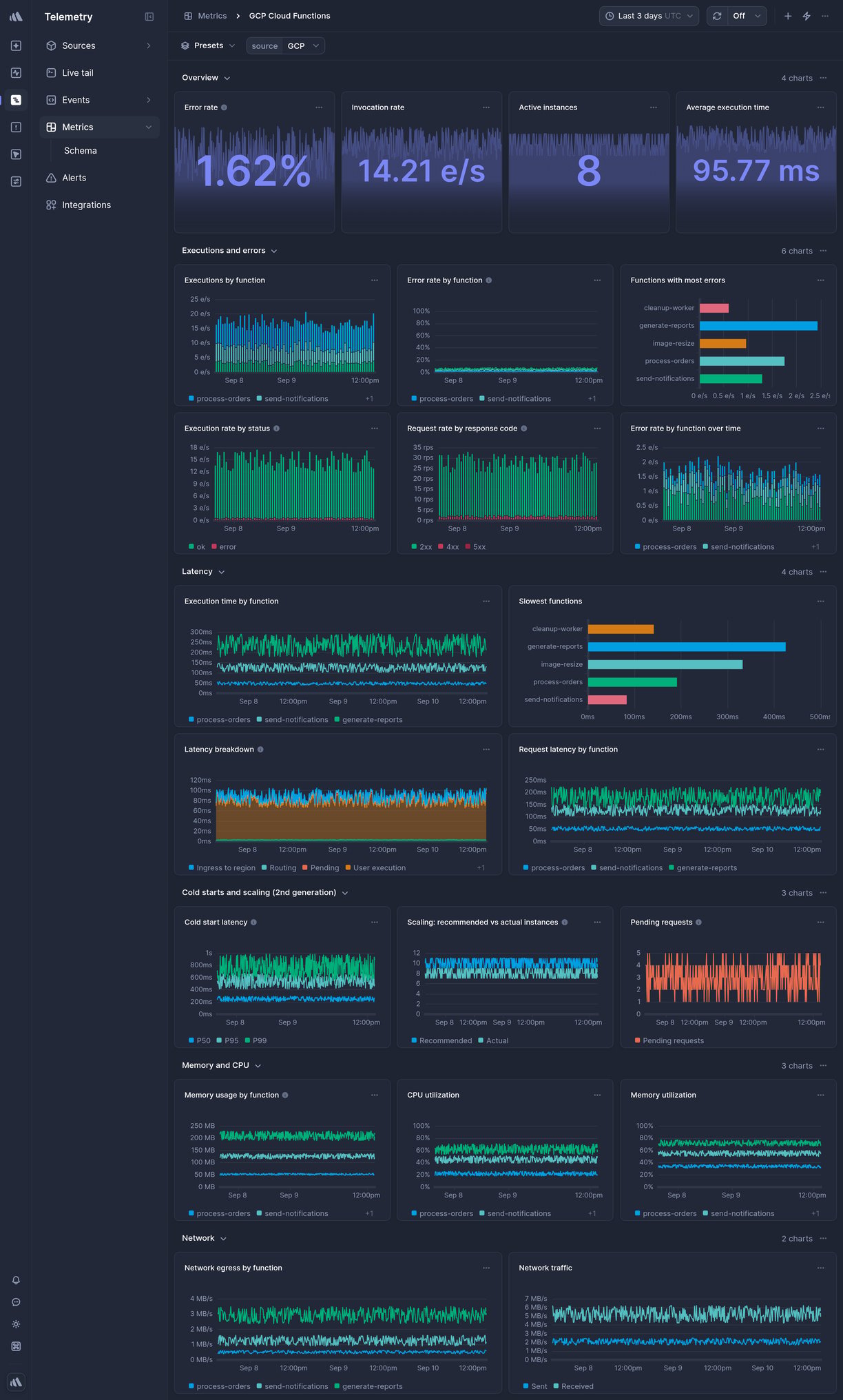843x1400 pixels.
Task: Click GCP Cloud Functions breadcrumb
Action: 289,16
